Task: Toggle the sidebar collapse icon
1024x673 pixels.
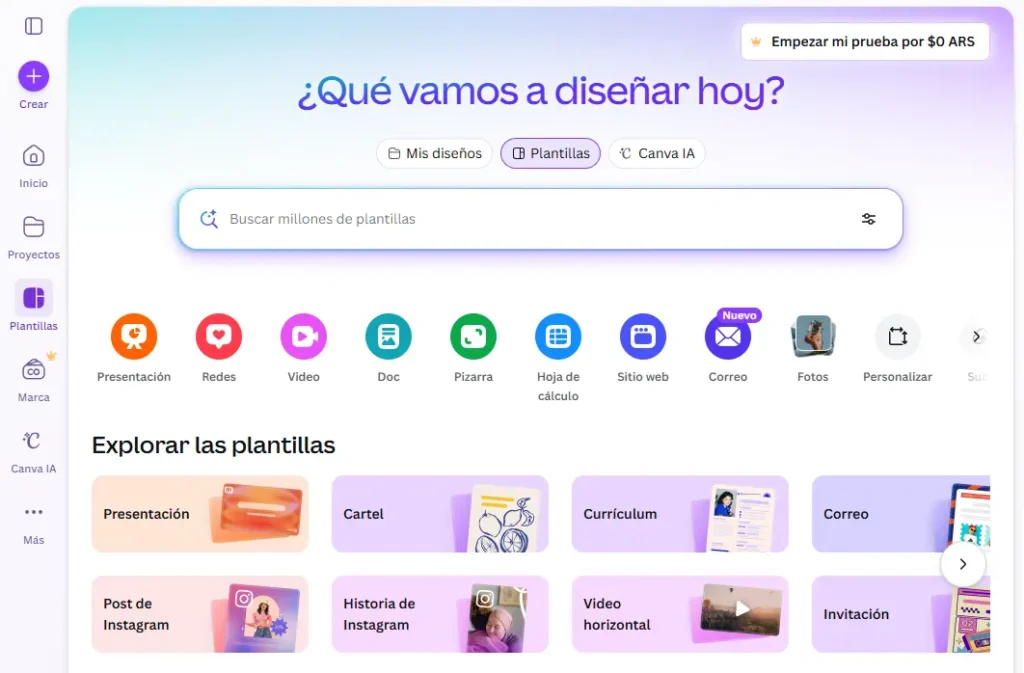Action: (34, 26)
